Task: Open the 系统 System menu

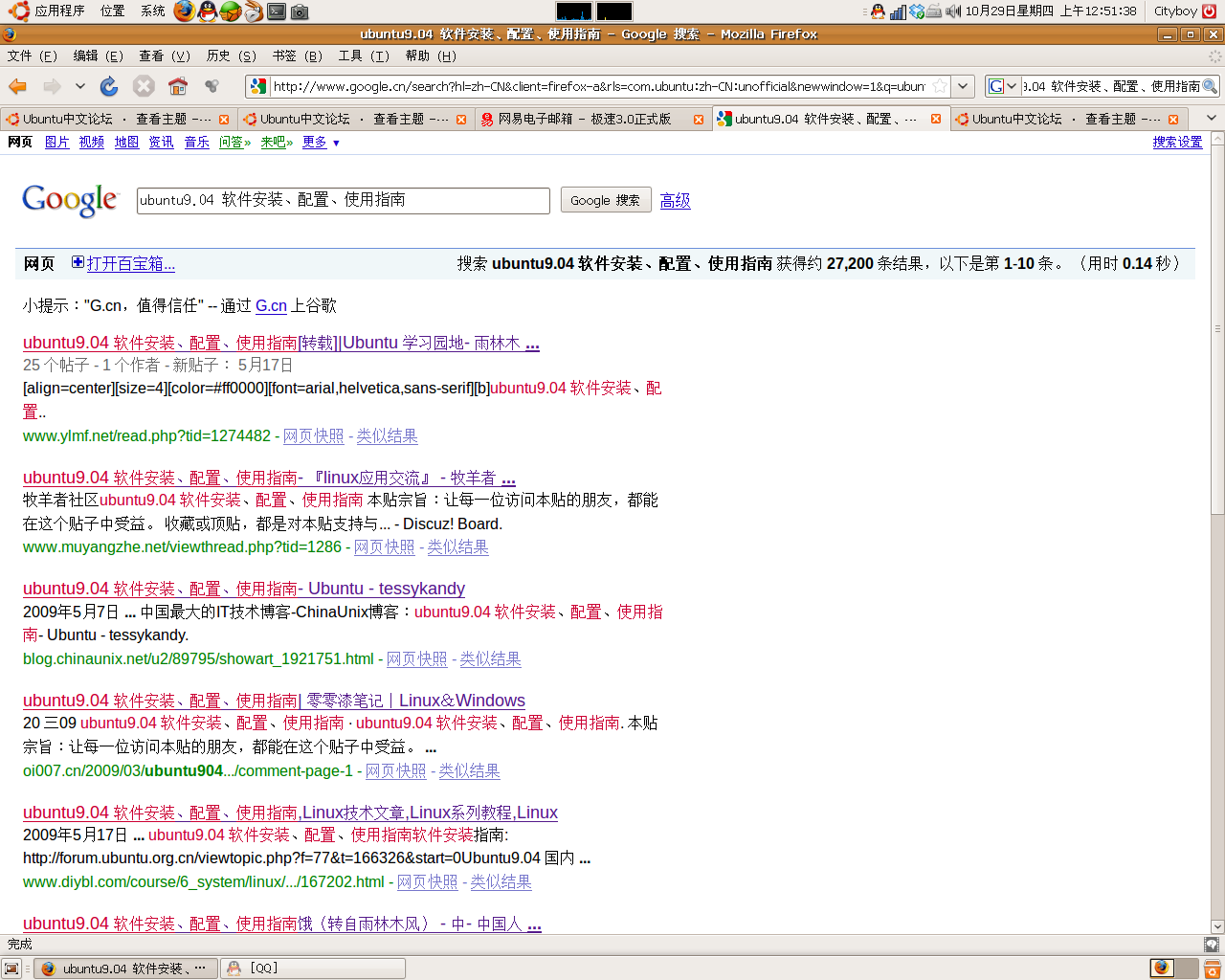Action: [x=152, y=11]
